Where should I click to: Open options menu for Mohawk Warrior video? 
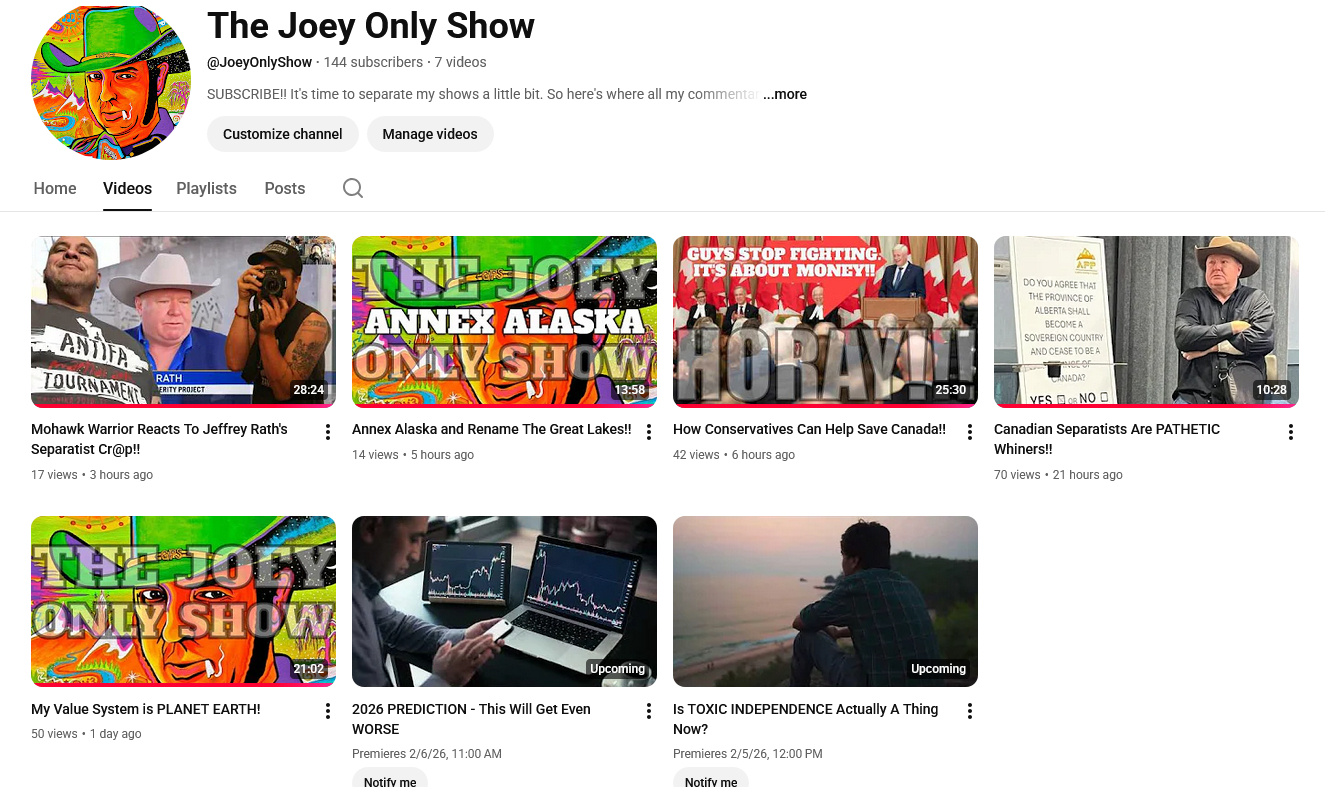(327, 432)
